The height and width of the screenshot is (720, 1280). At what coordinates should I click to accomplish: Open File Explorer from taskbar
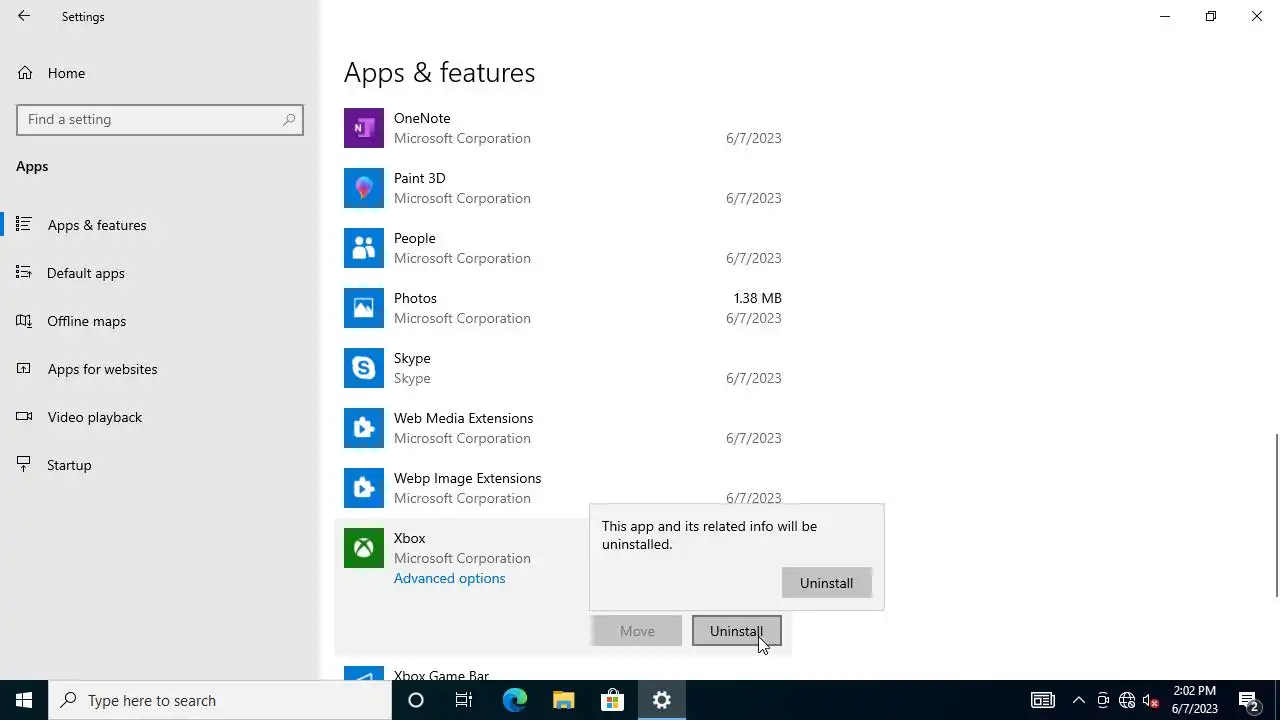pos(563,700)
